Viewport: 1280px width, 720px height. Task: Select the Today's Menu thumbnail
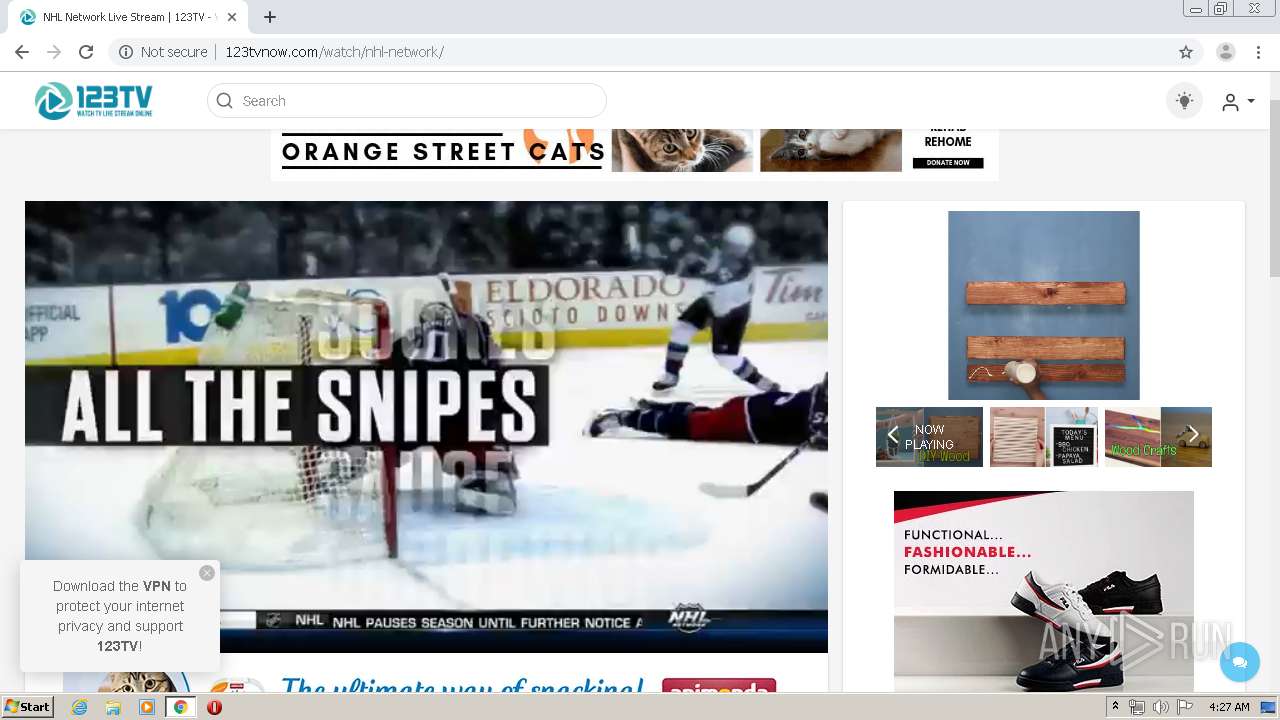[x=1044, y=437]
